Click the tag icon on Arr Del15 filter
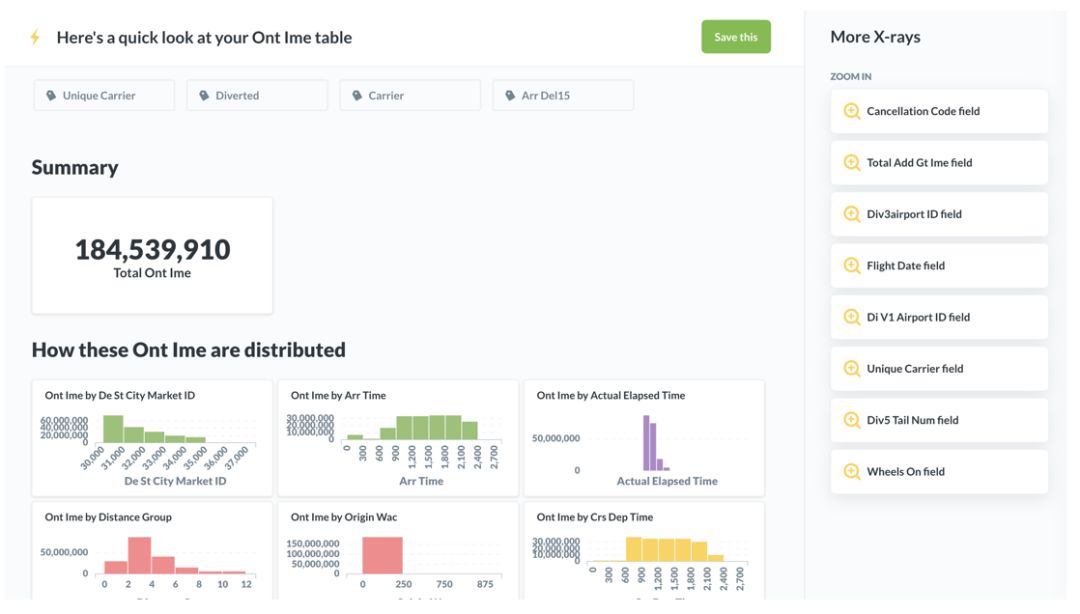Image resolution: width=1080 pixels, height=614 pixels. (x=510, y=96)
